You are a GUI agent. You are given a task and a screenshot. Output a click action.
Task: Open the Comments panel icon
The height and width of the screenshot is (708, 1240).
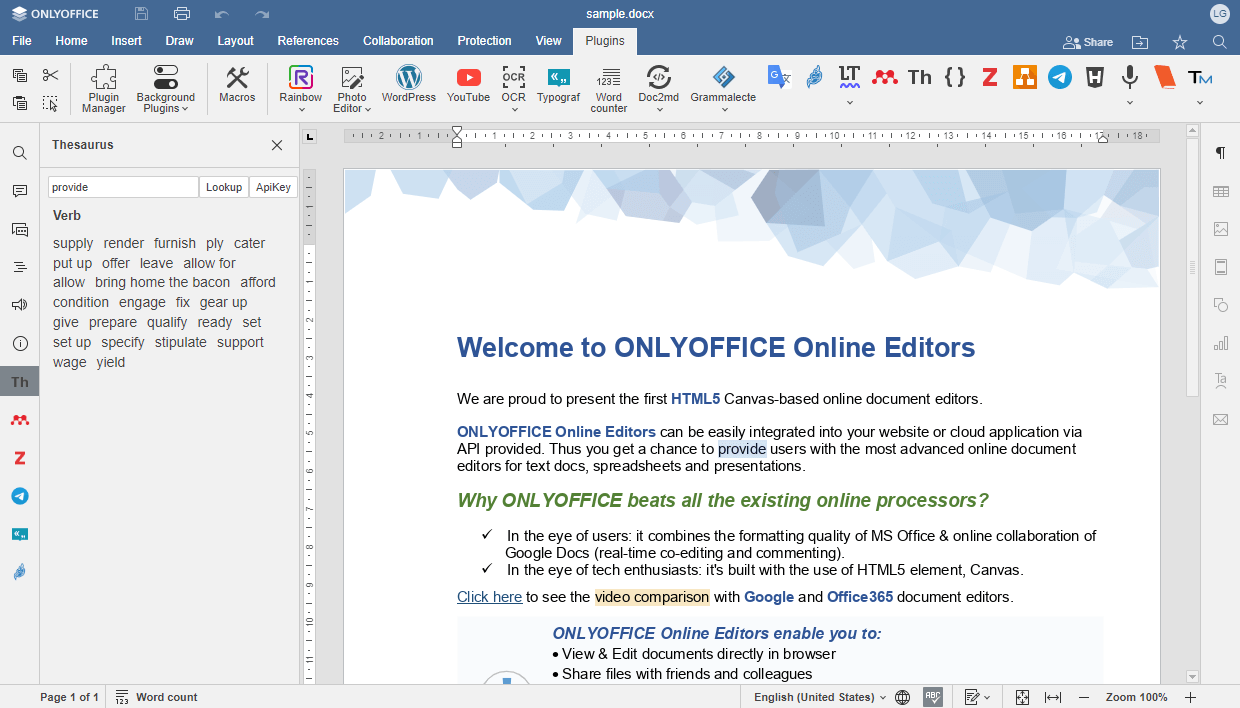tap(20, 191)
